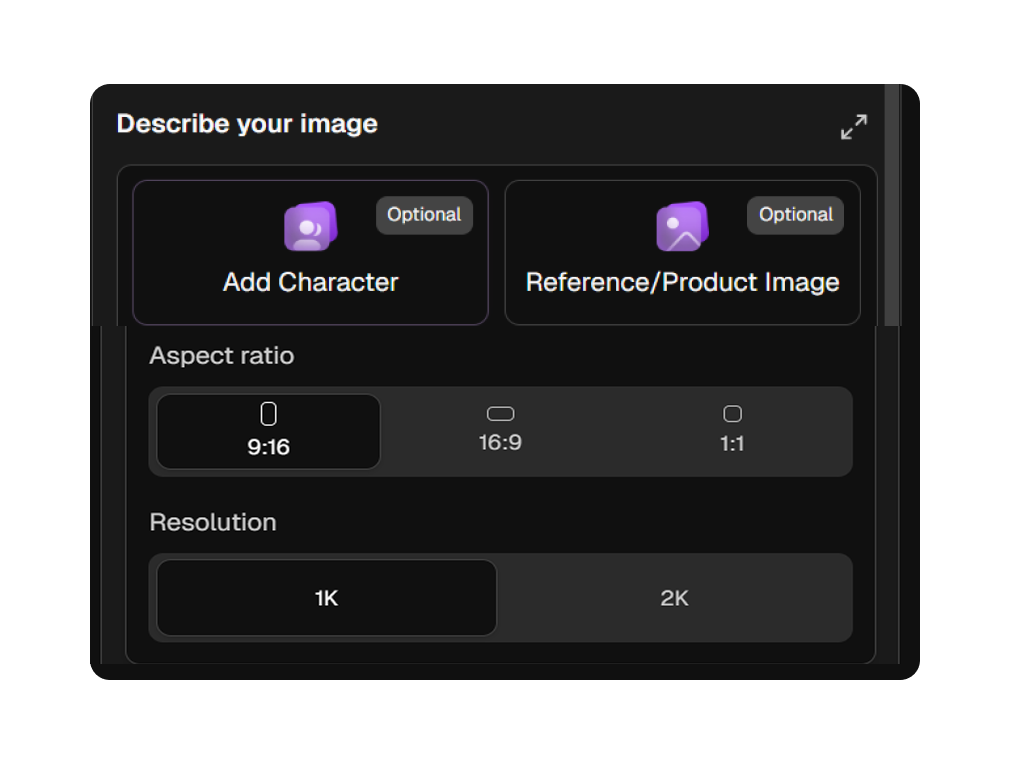Click the Optional badge on Add Character
The image size is (1012, 764).
tap(424, 215)
